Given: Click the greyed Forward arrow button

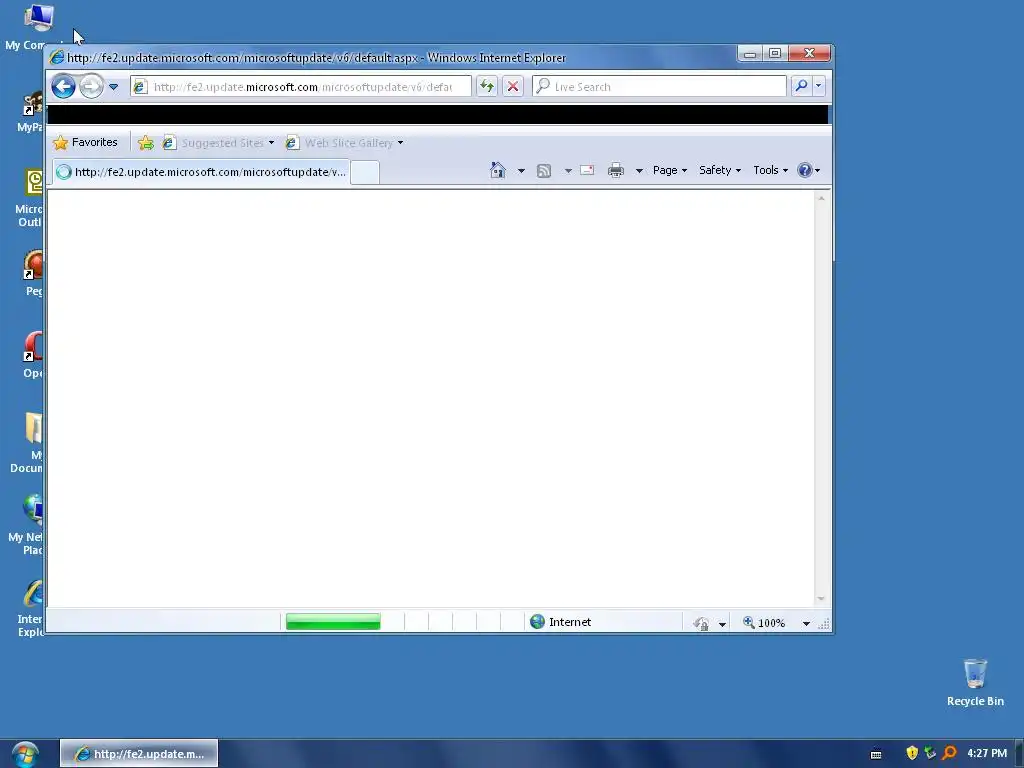Looking at the screenshot, I should (91, 86).
